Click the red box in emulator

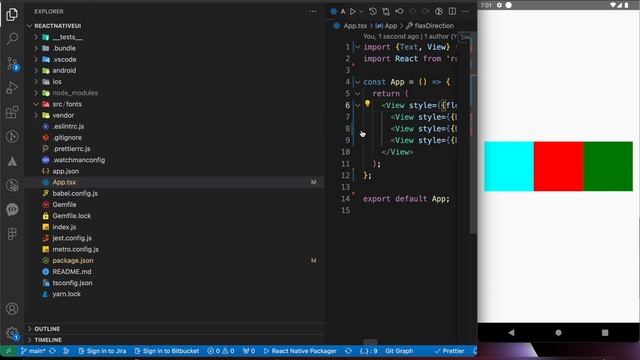pos(558,166)
